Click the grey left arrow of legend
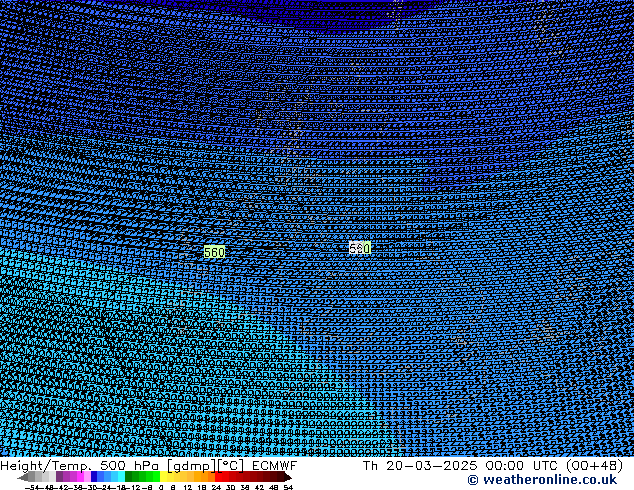634x490 pixels. (x=22, y=477)
